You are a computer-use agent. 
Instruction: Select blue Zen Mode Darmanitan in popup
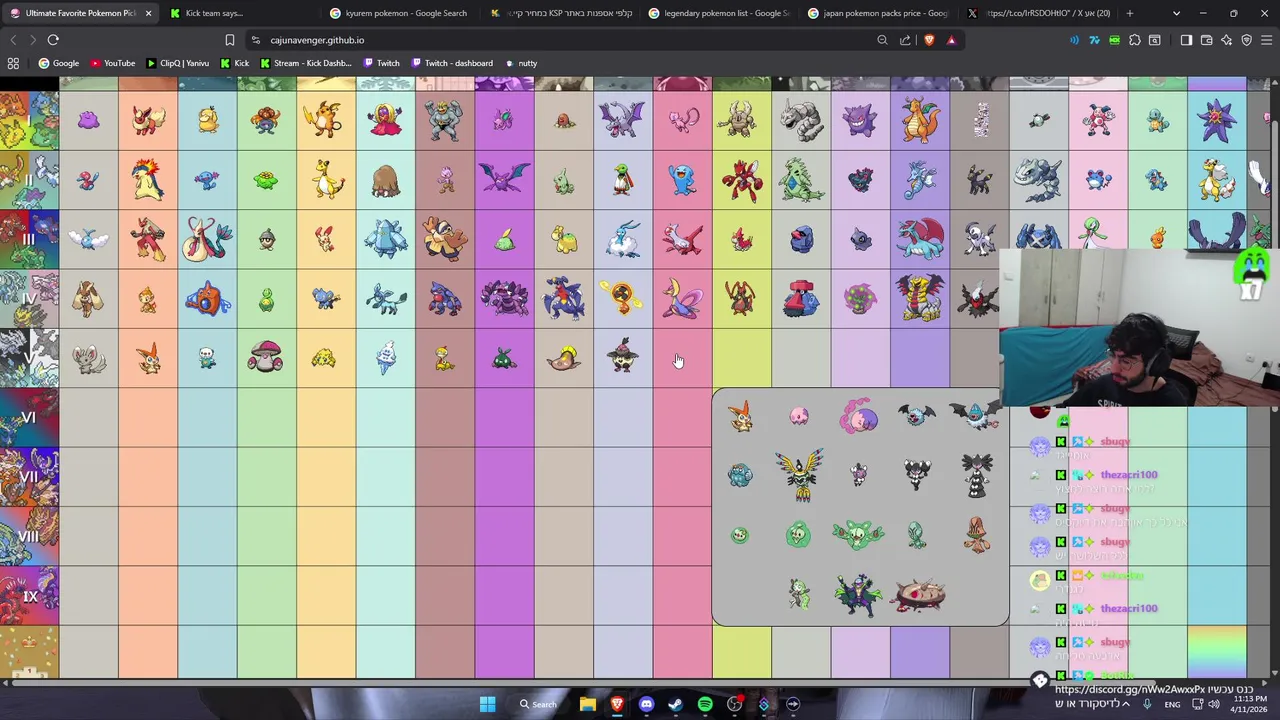click(740, 476)
